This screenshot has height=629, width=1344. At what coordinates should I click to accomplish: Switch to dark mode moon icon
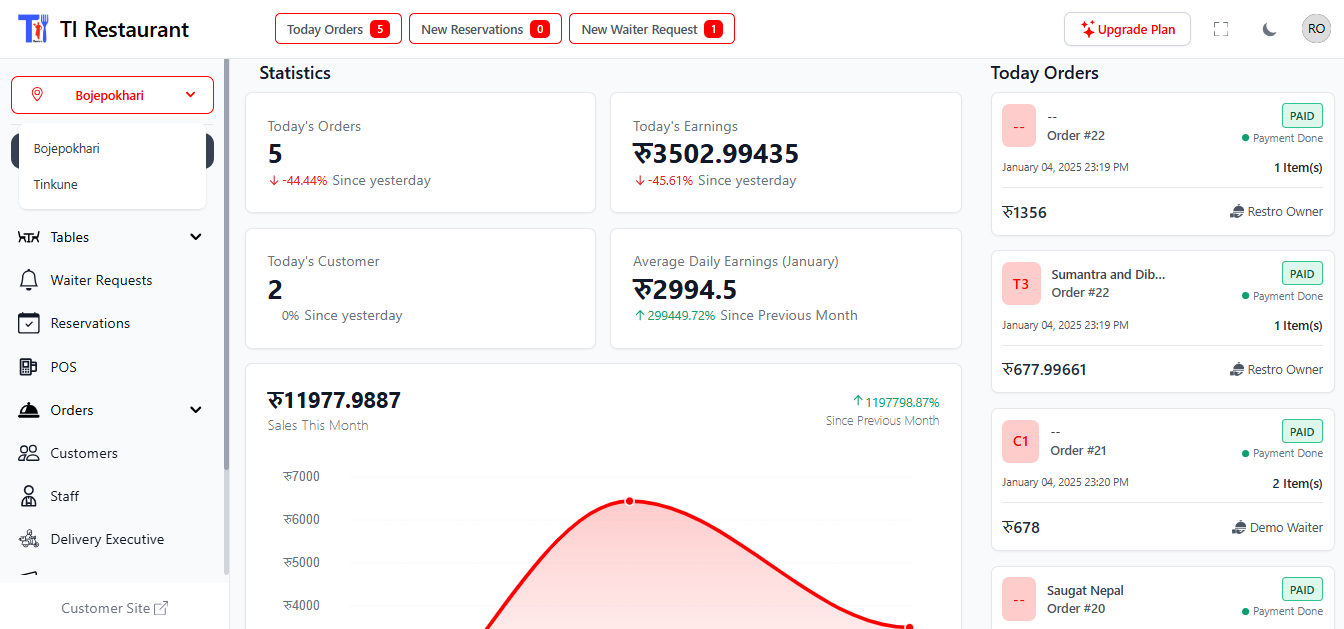[1269, 29]
